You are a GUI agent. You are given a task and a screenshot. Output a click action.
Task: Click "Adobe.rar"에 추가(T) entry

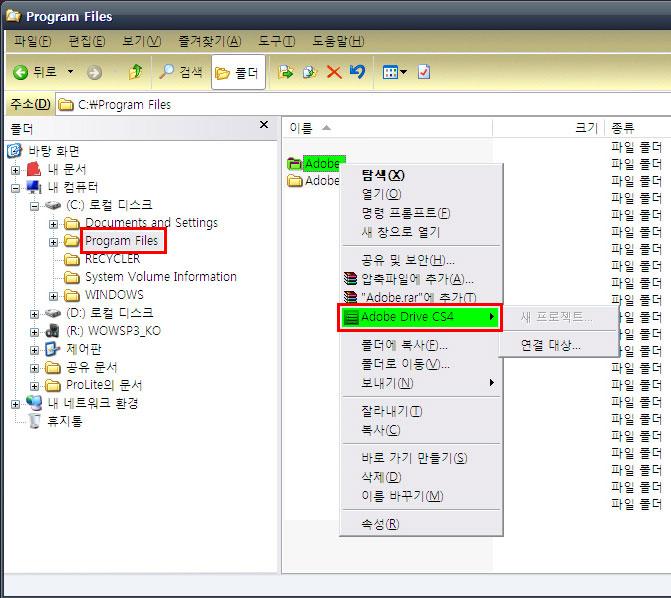tap(421, 297)
